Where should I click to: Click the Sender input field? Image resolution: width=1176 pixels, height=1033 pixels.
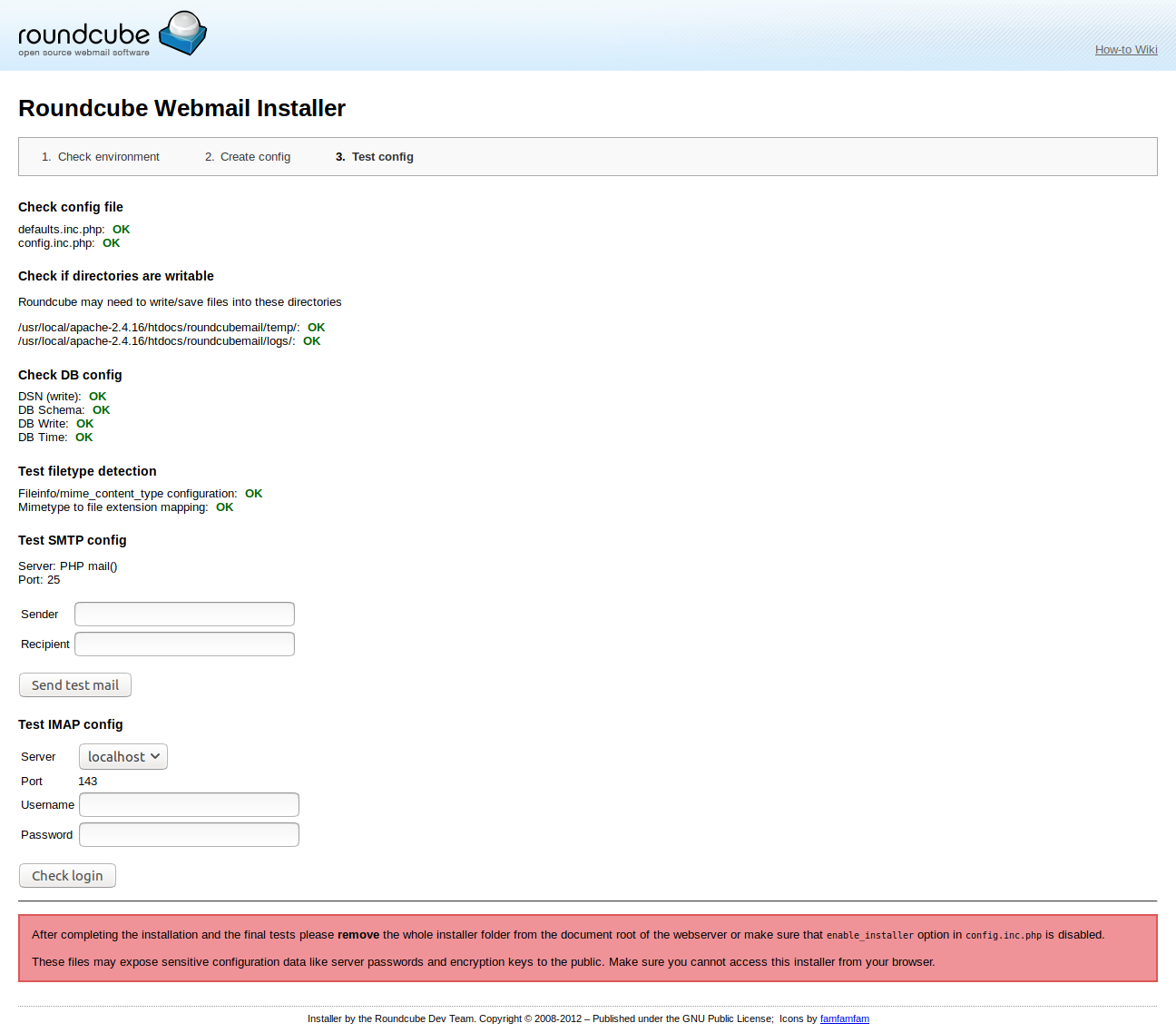[x=183, y=614]
